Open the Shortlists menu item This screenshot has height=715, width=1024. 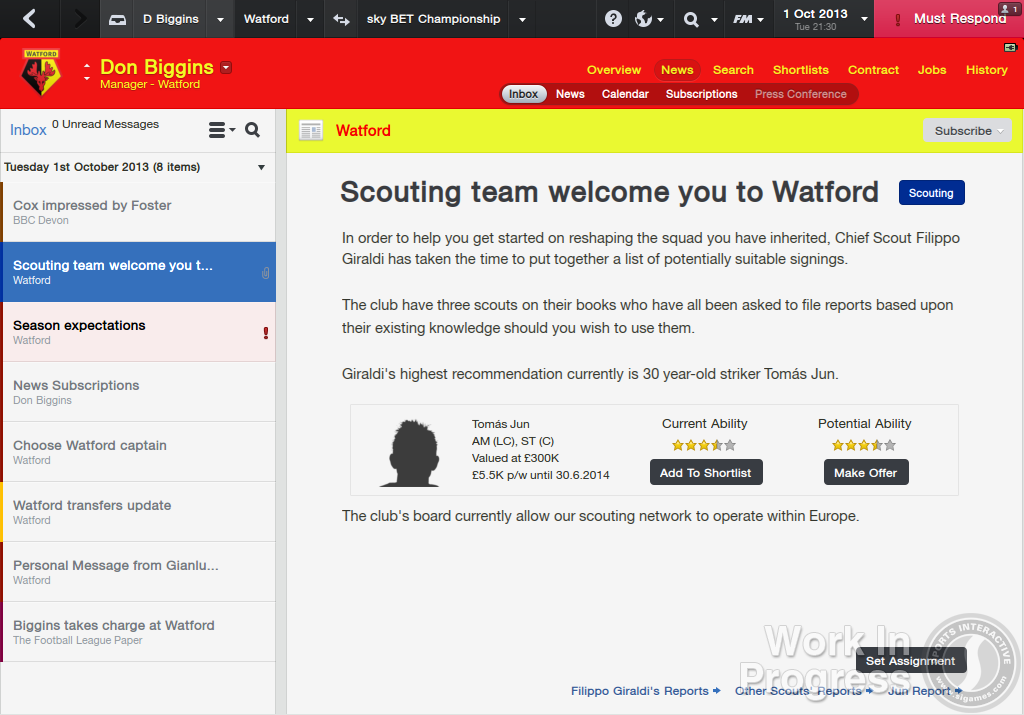pos(800,70)
